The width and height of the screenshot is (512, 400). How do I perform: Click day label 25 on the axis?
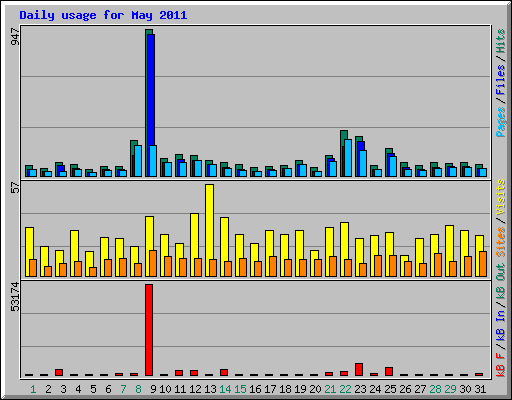[x=390, y=389]
